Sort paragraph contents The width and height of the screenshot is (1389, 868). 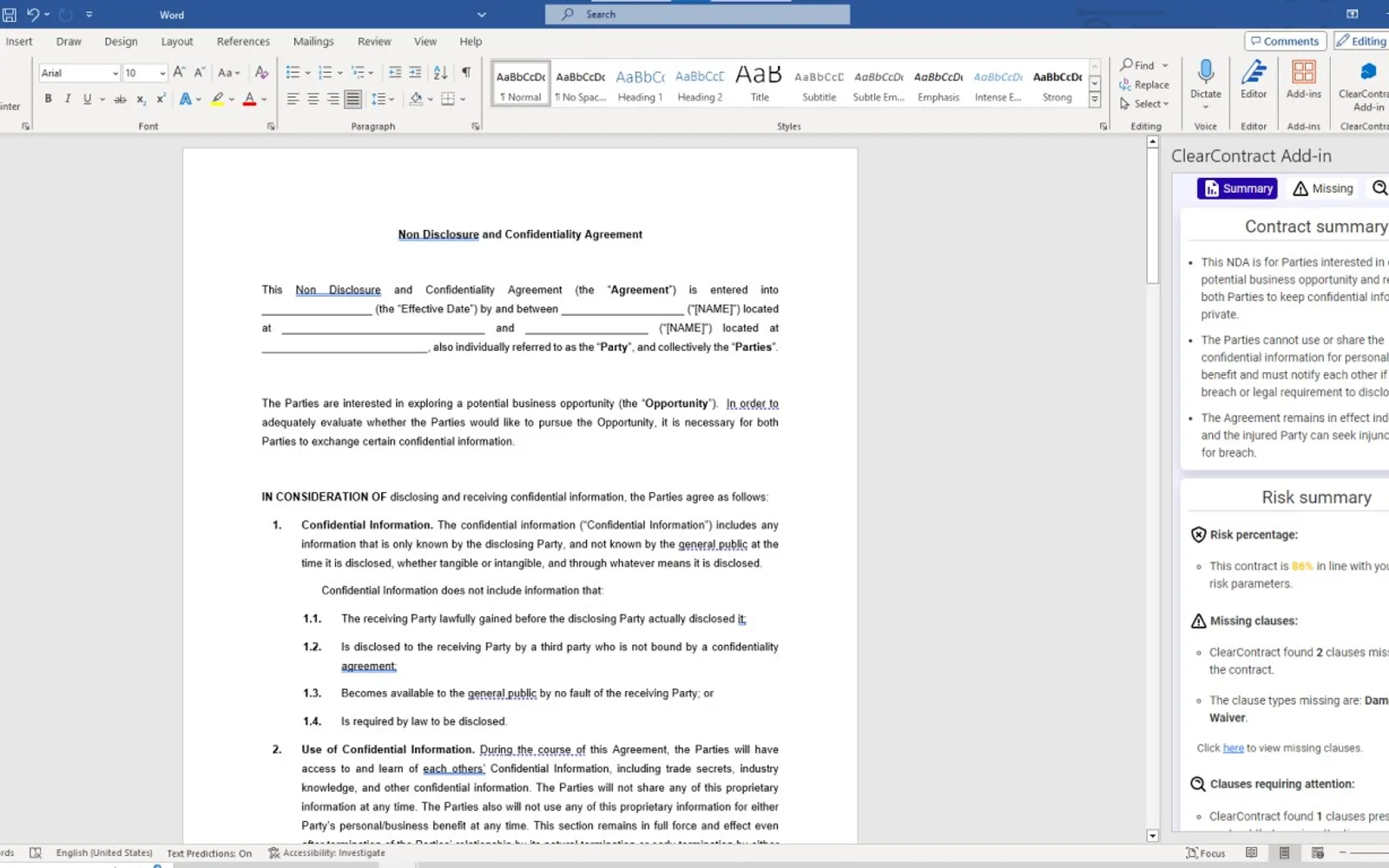click(440, 73)
